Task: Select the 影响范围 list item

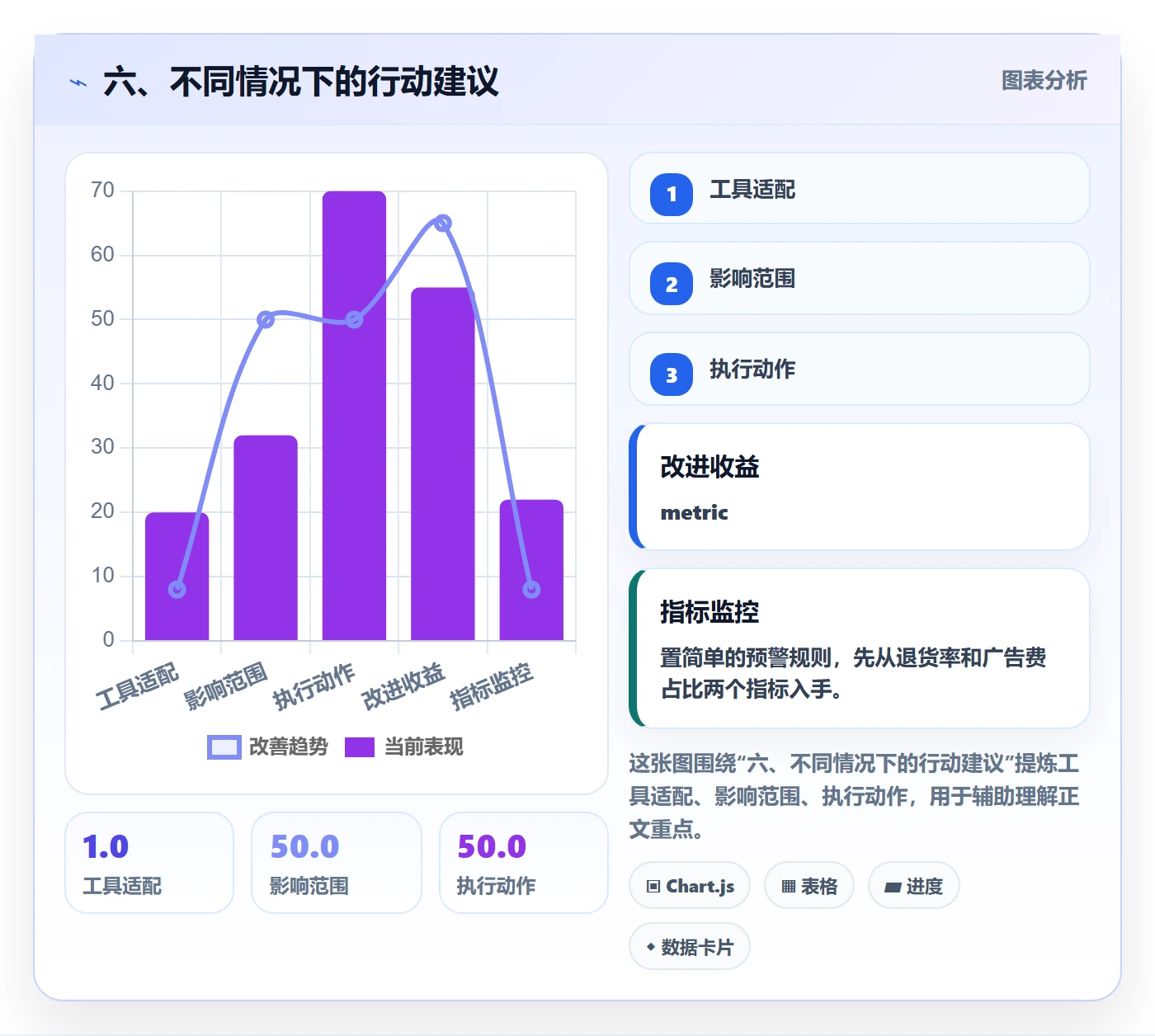Action: tap(860, 278)
